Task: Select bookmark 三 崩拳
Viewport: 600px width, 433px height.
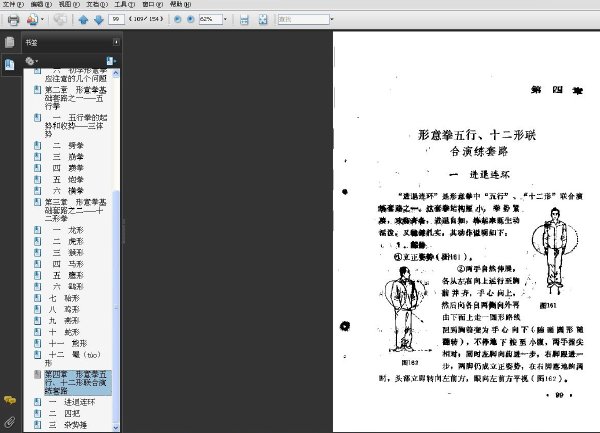Action: (x=68, y=156)
